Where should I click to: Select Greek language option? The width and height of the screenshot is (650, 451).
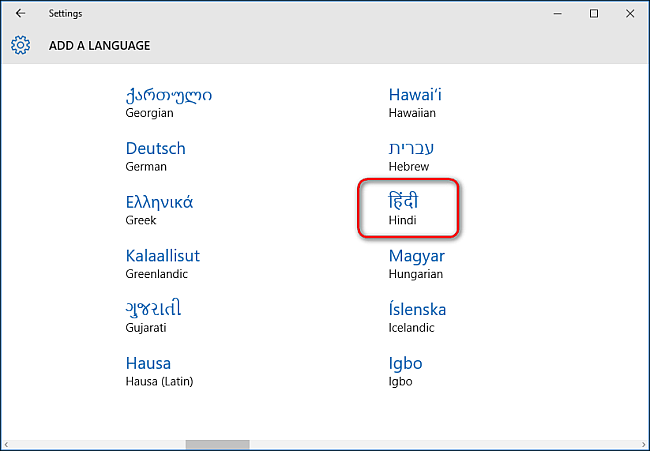pyautogui.click(x=159, y=210)
